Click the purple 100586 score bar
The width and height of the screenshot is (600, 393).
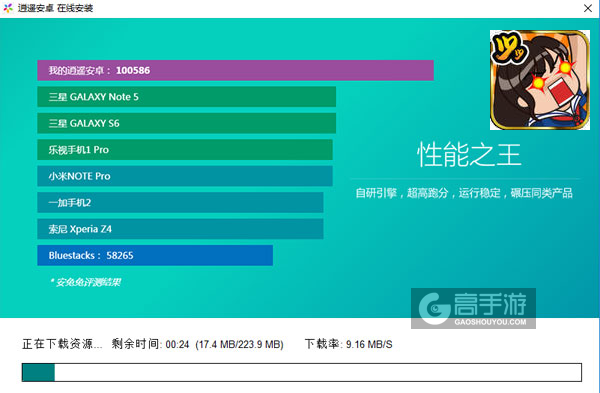click(x=235, y=70)
